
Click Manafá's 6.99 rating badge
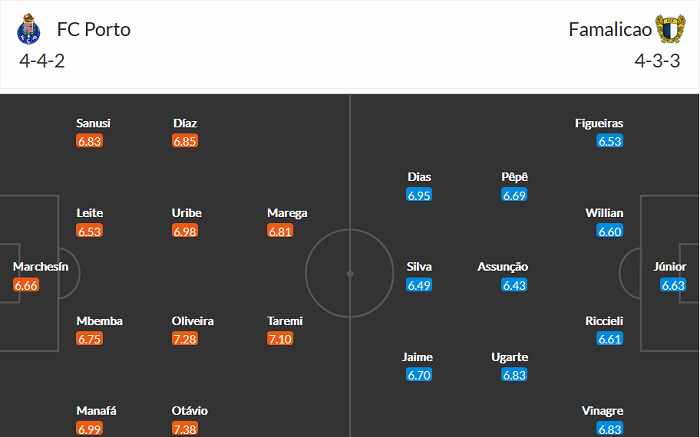click(x=90, y=429)
